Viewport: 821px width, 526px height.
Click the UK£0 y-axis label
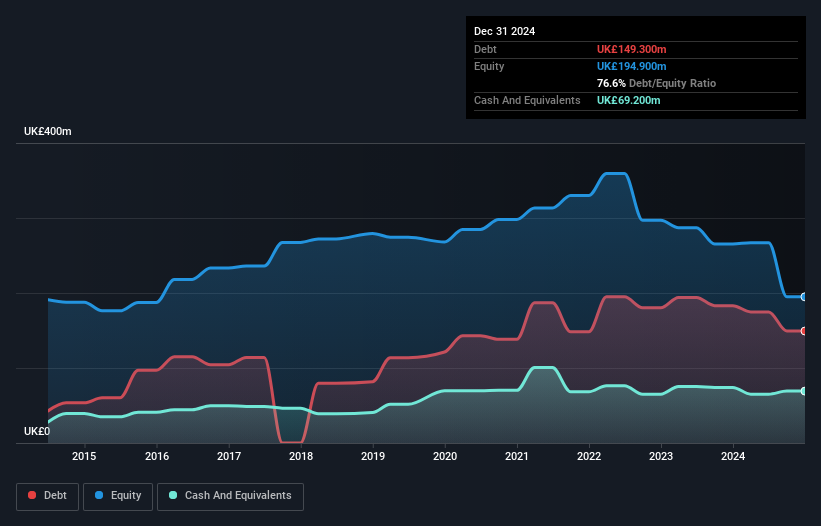click(37, 431)
